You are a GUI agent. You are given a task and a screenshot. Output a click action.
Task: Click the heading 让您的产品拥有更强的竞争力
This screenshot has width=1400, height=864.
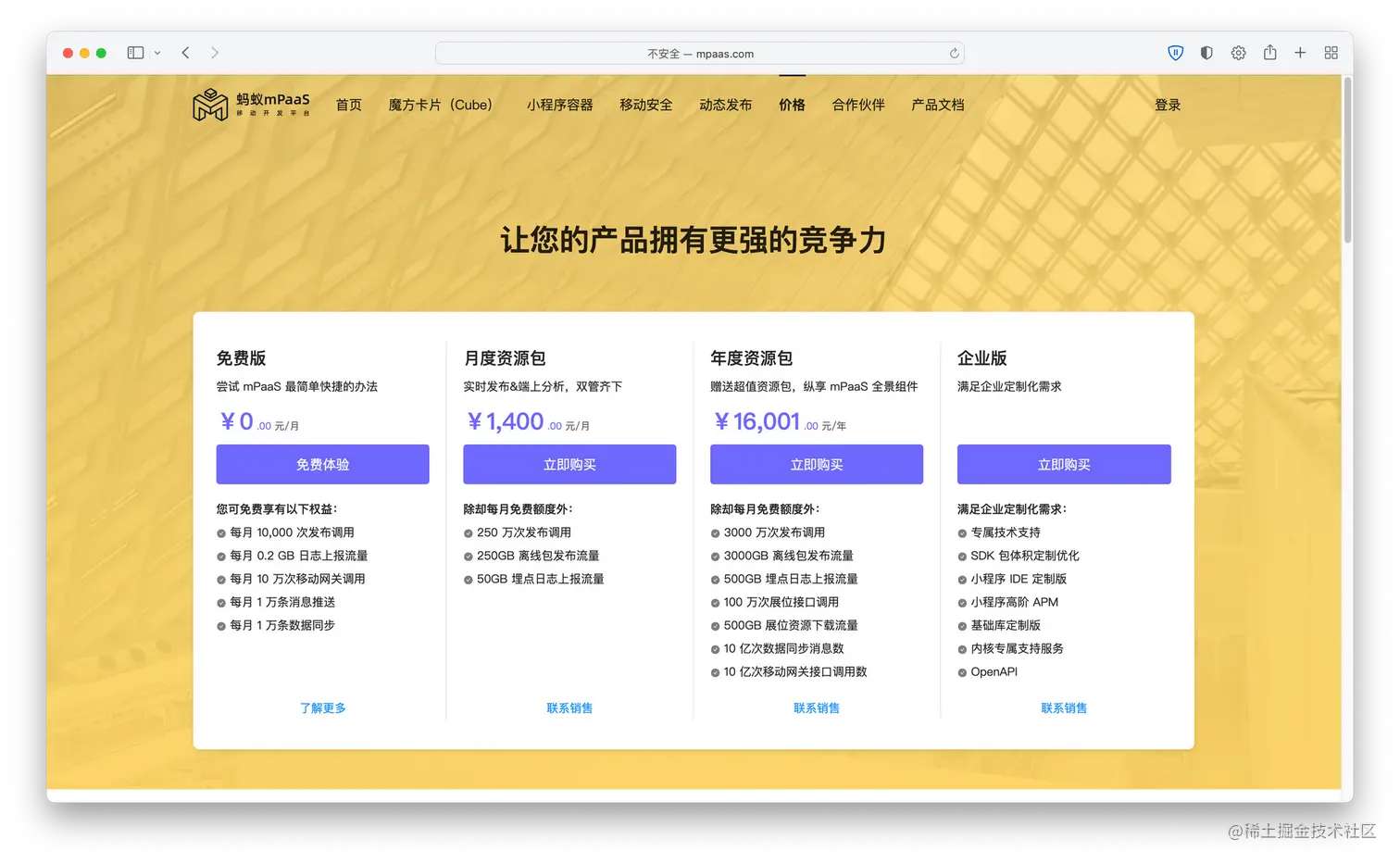[694, 240]
